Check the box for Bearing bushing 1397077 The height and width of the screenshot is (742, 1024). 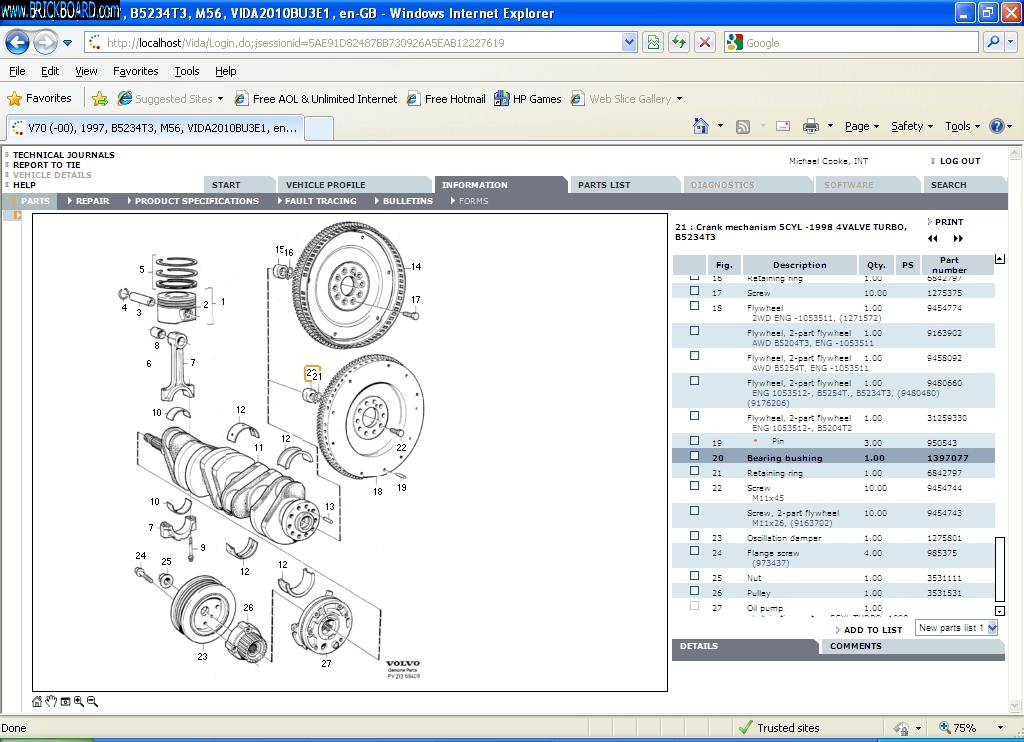tap(694, 456)
